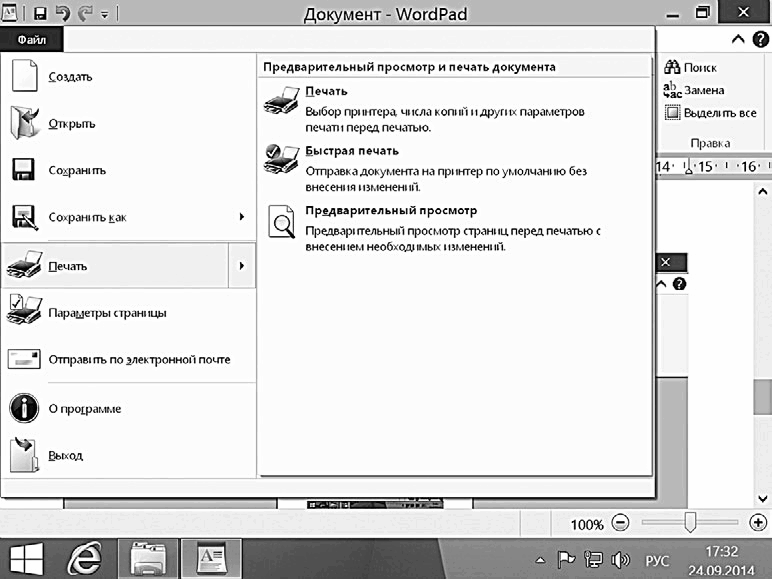Open the quick access toolbar customize dropdown

[104, 15]
